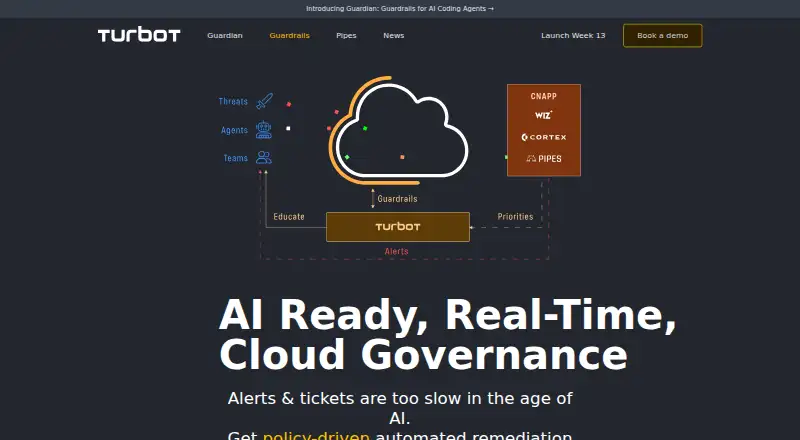Click the Turbot logo in header

pyautogui.click(x=139, y=35)
